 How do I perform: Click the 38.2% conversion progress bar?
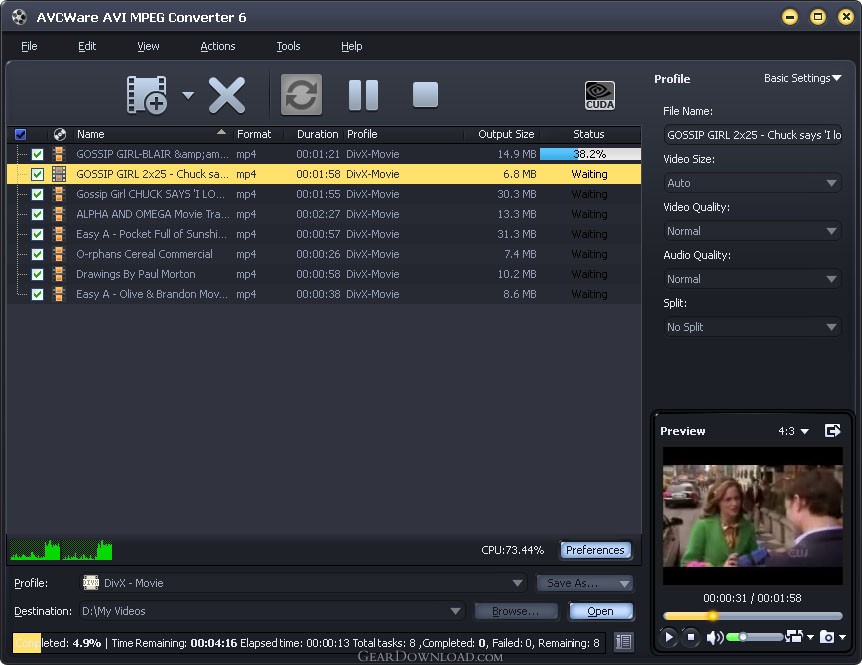pyautogui.click(x=590, y=154)
